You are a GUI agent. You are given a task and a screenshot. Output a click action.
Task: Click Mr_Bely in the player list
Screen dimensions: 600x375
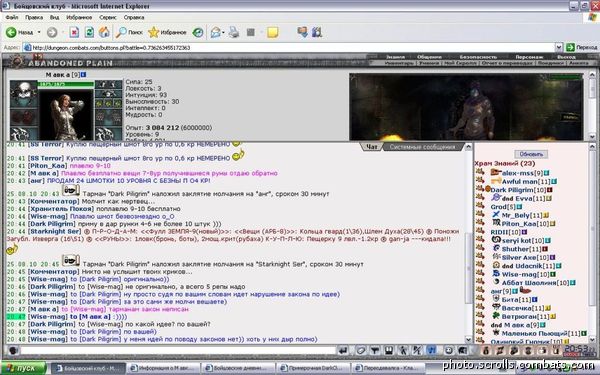(x=517, y=215)
